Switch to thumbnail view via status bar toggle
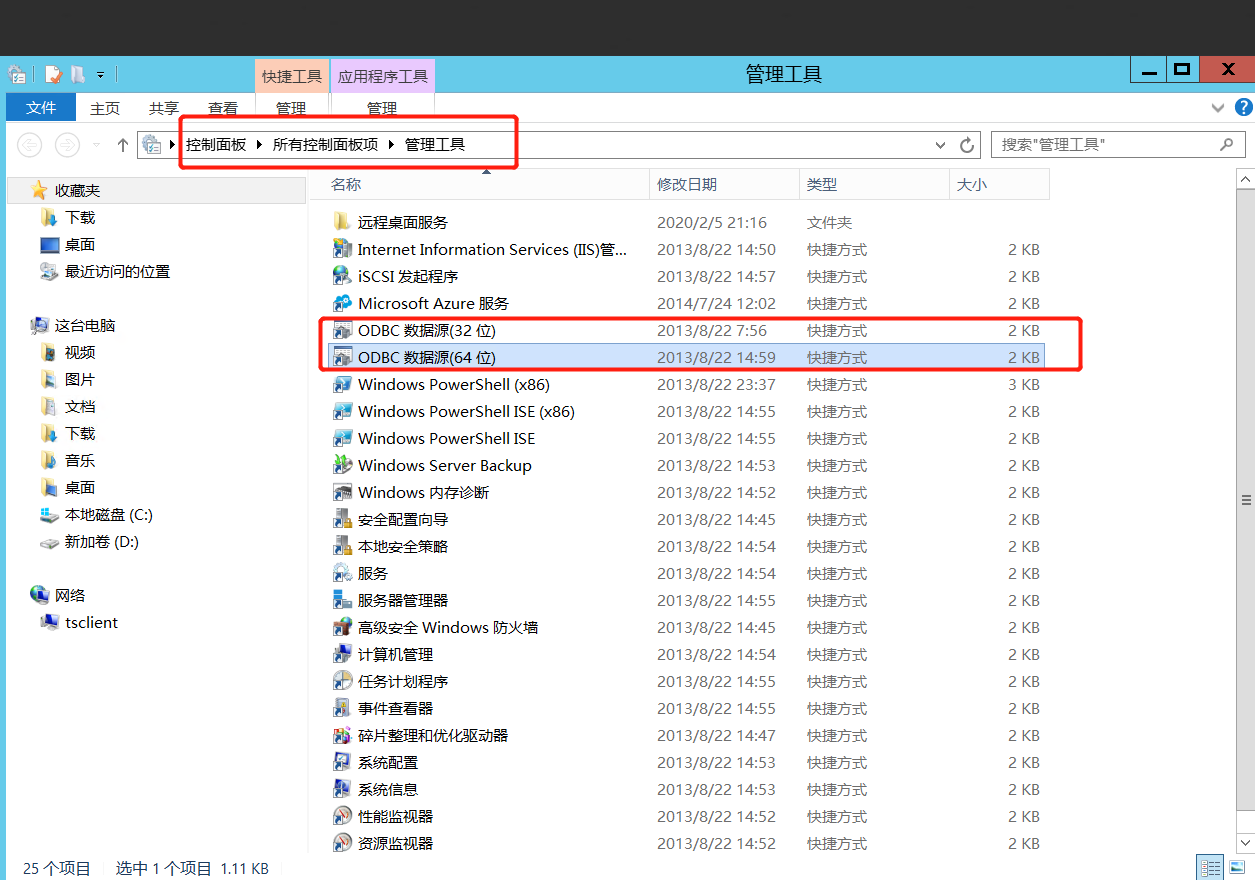 1237,866
